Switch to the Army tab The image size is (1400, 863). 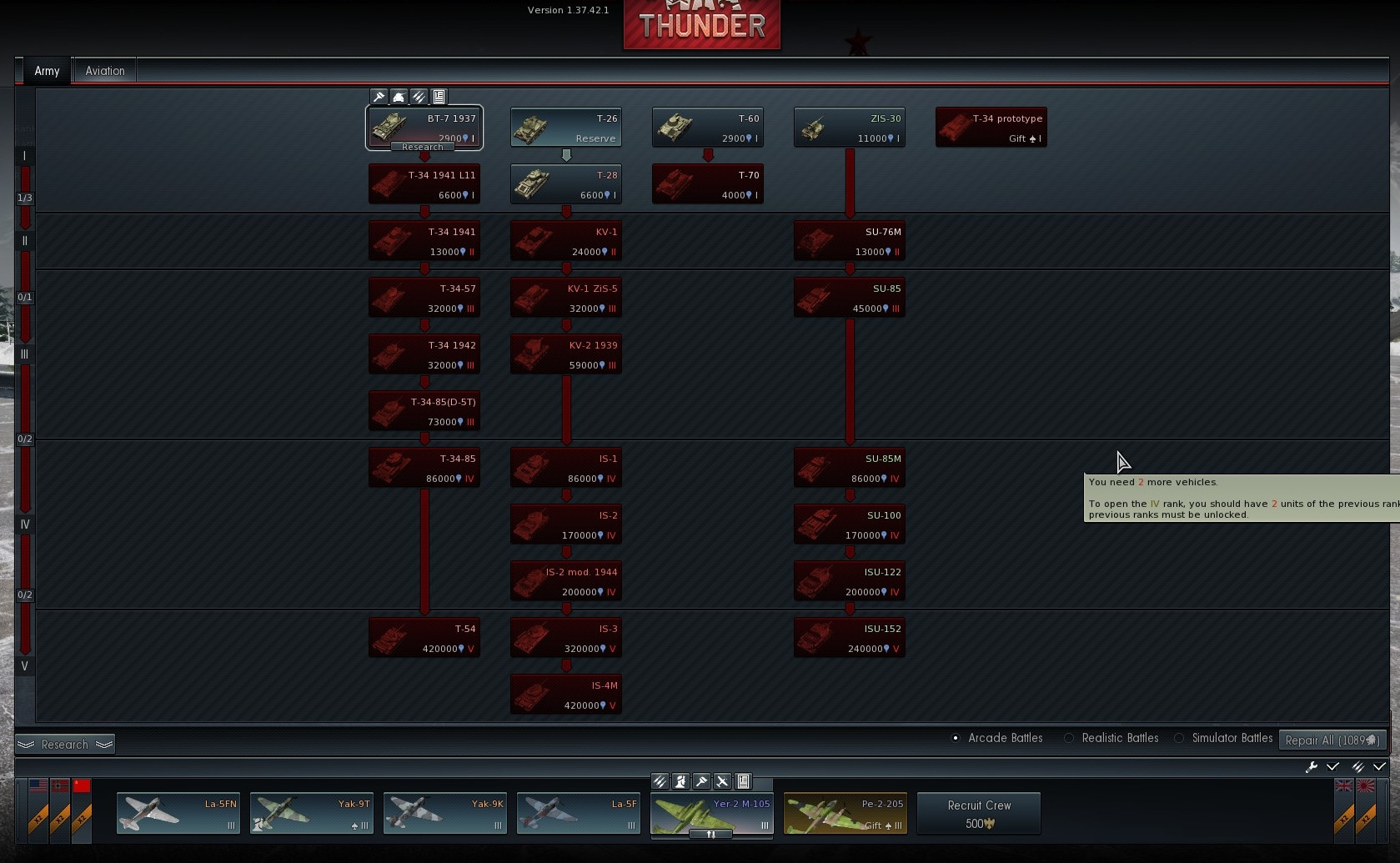47,71
